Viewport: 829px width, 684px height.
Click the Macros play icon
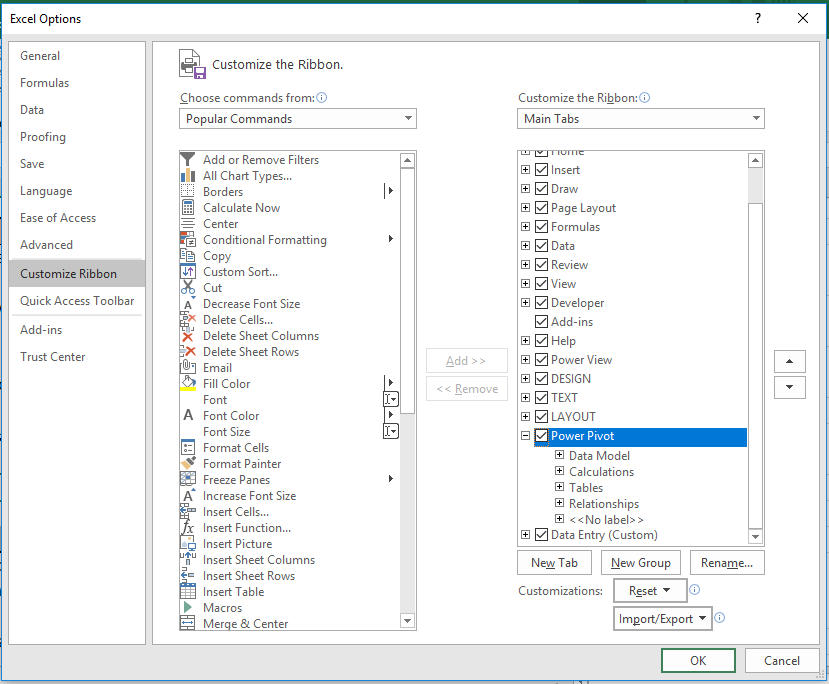(x=188, y=607)
